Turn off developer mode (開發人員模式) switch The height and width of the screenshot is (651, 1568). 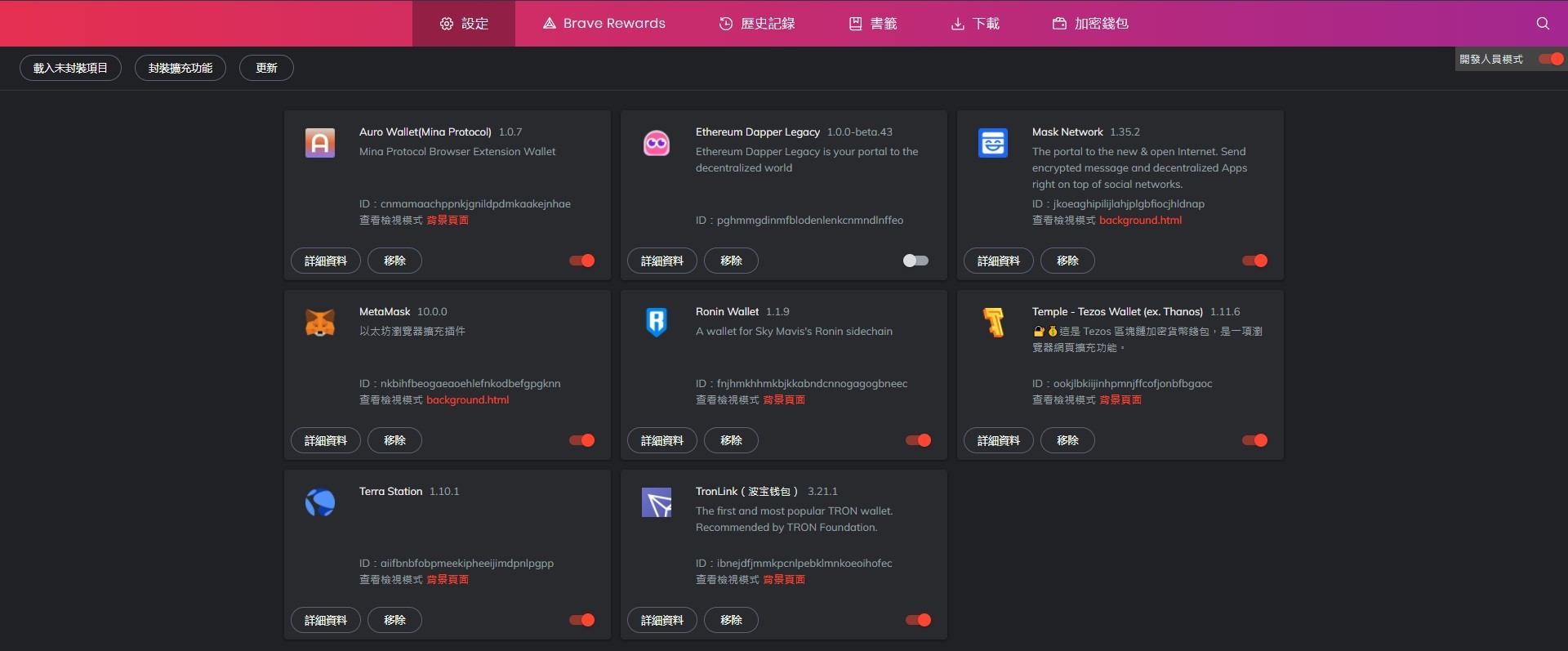click(1551, 59)
